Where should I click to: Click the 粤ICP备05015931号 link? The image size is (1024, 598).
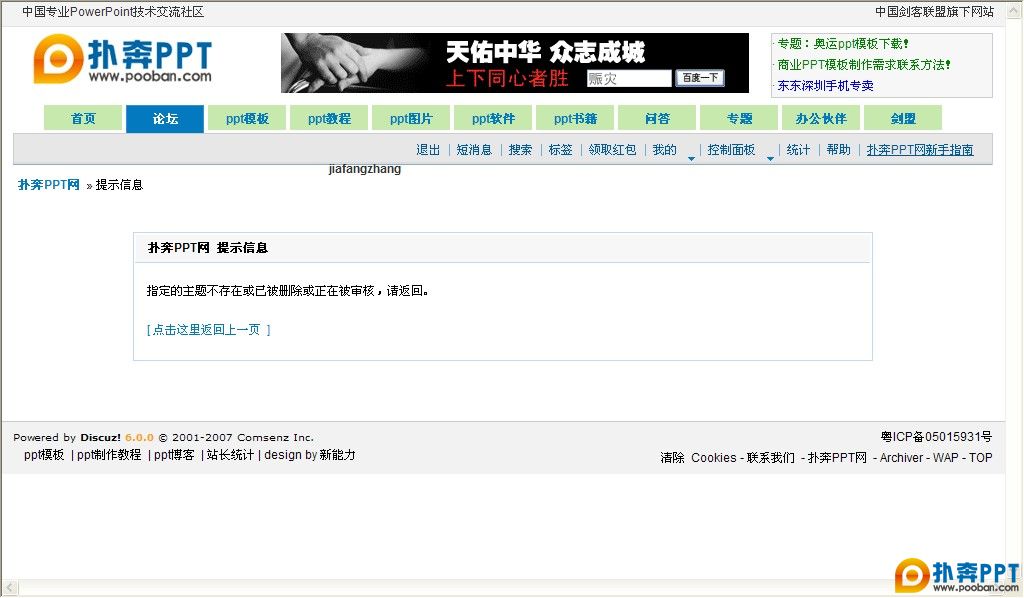pos(936,437)
